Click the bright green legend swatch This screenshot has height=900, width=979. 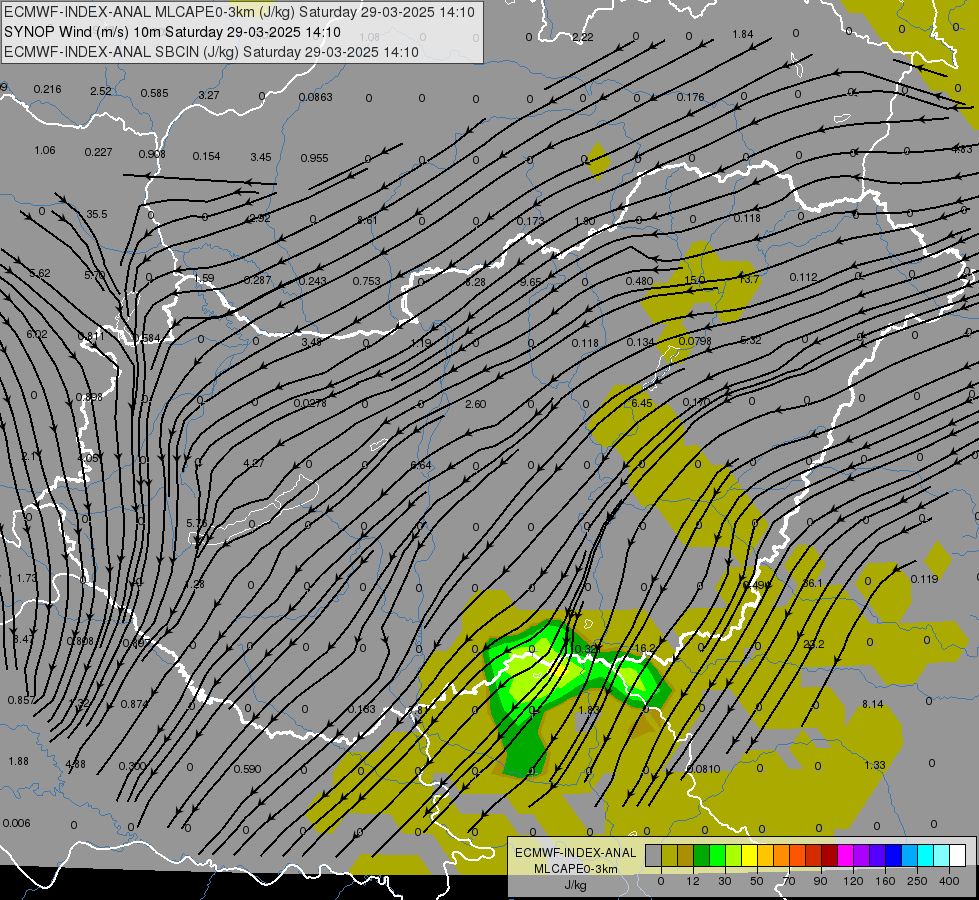[717, 856]
